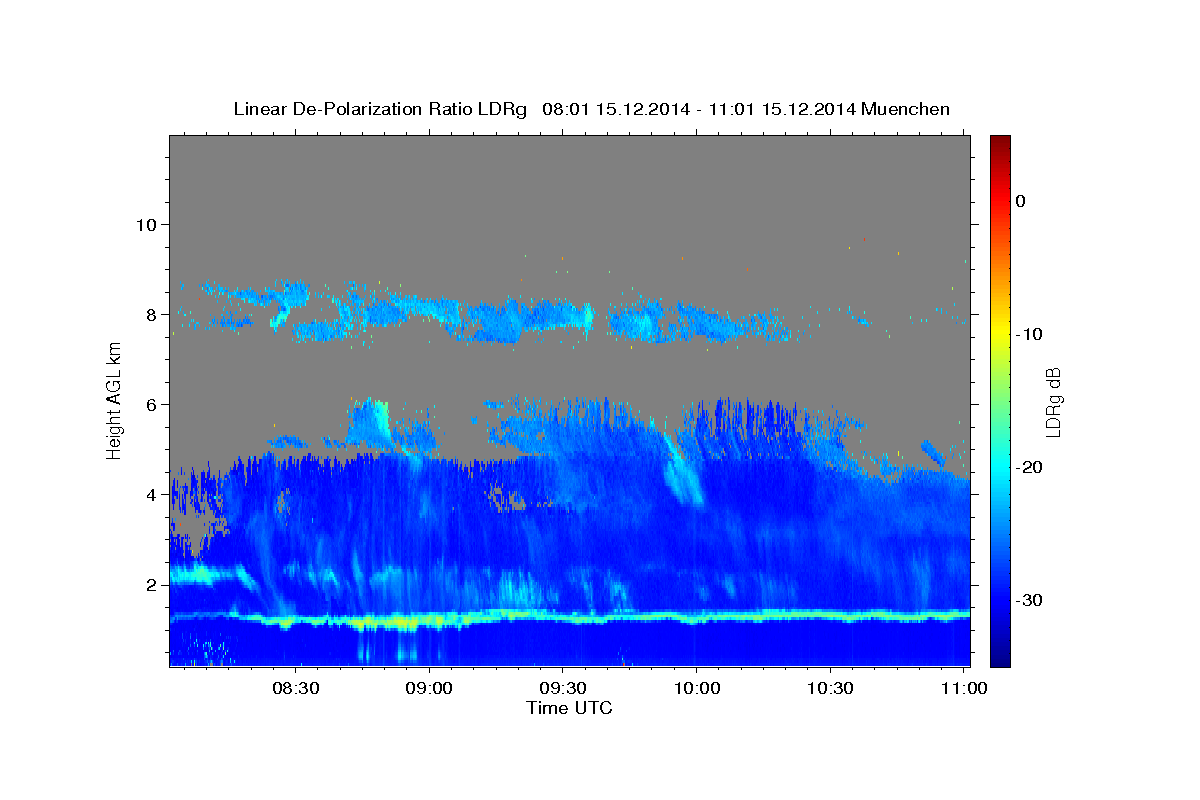This screenshot has height=800, width=1200.
Task: Click the colorbar value -20
Action: coord(1029,467)
